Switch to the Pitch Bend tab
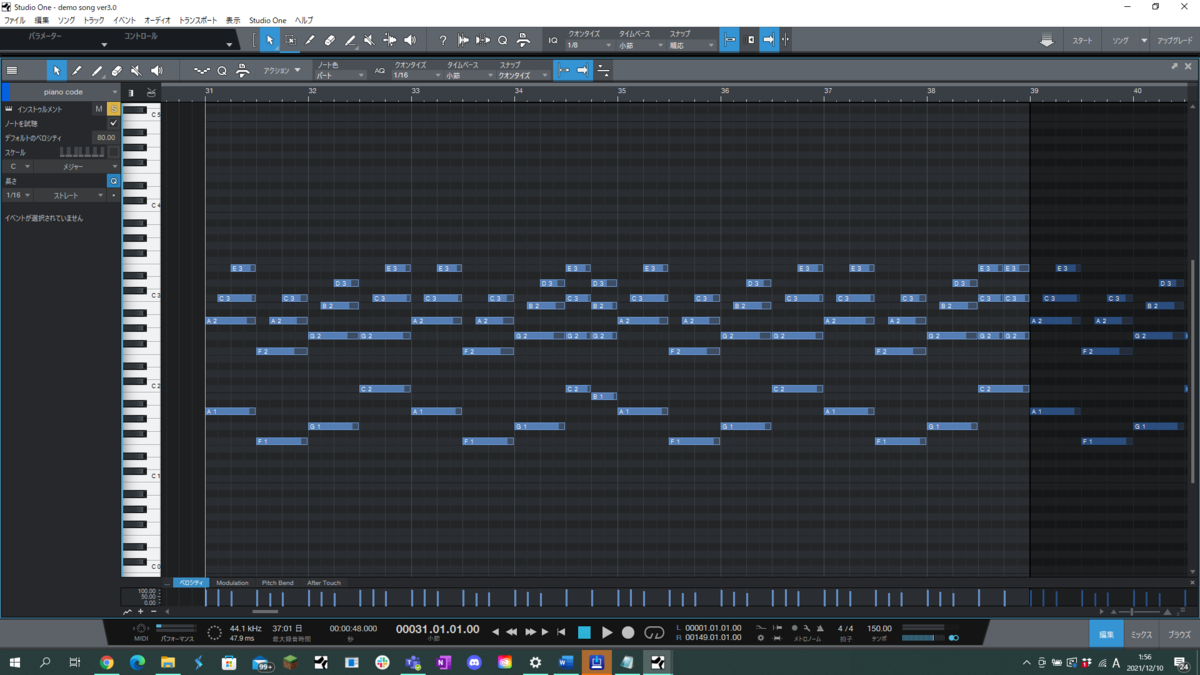This screenshot has width=1200, height=675. (x=278, y=583)
